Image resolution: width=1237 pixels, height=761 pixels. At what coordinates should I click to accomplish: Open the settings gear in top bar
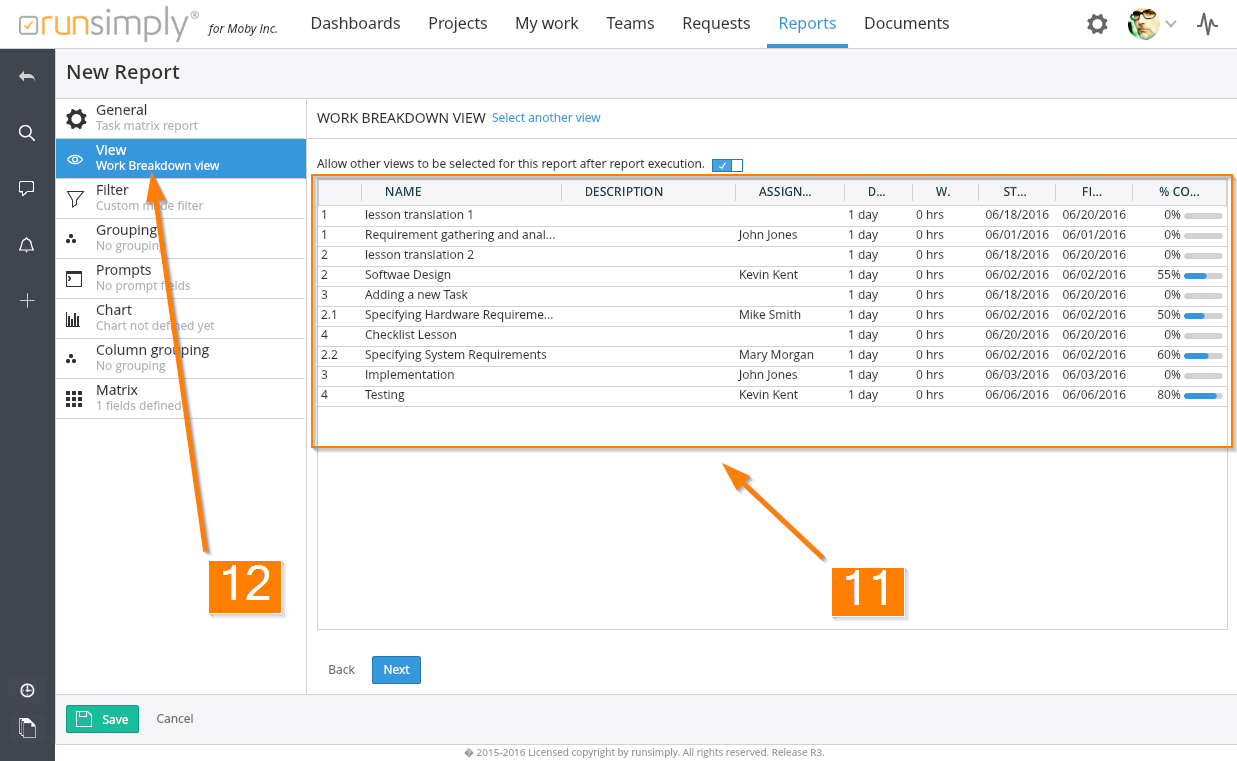coord(1097,24)
